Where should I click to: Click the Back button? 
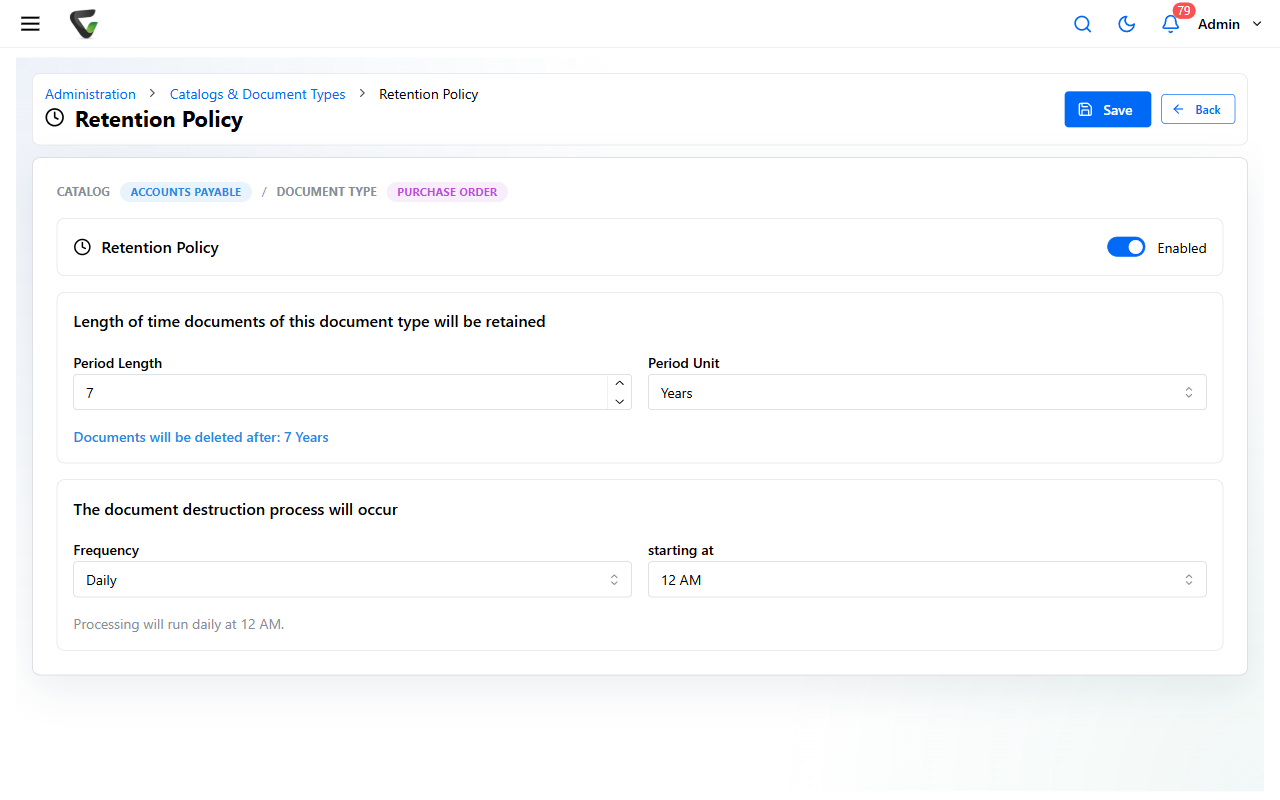point(1198,109)
